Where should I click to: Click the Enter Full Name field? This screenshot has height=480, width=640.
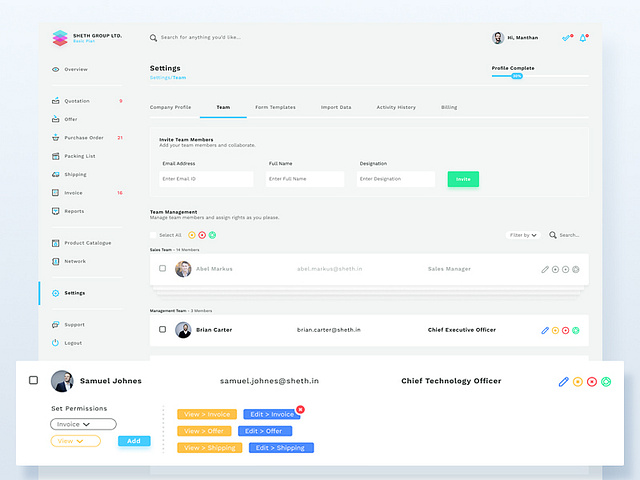point(305,179)
